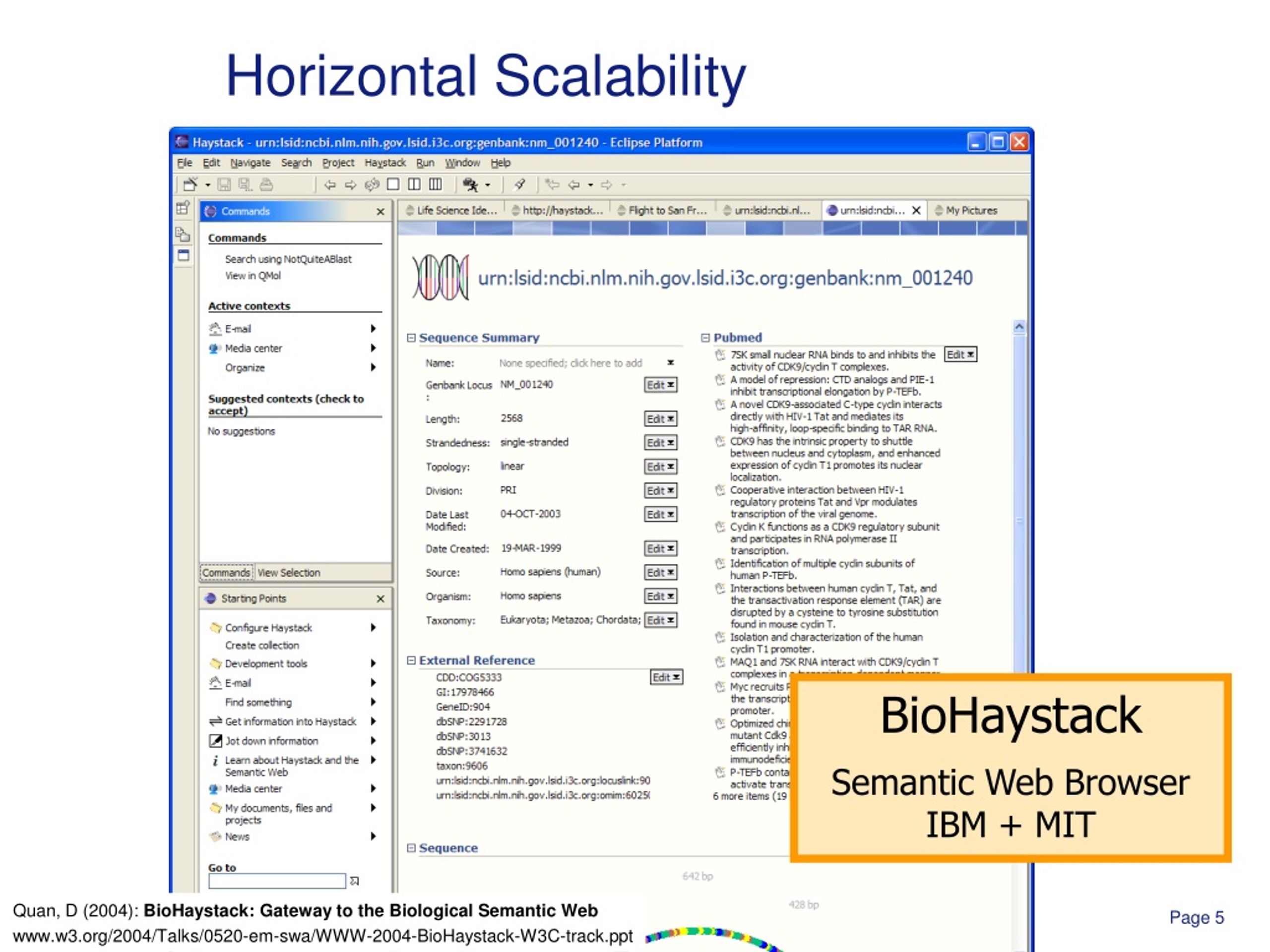Switch to two-pane layout icon
1270x952 pixels.
coord(414,183)
